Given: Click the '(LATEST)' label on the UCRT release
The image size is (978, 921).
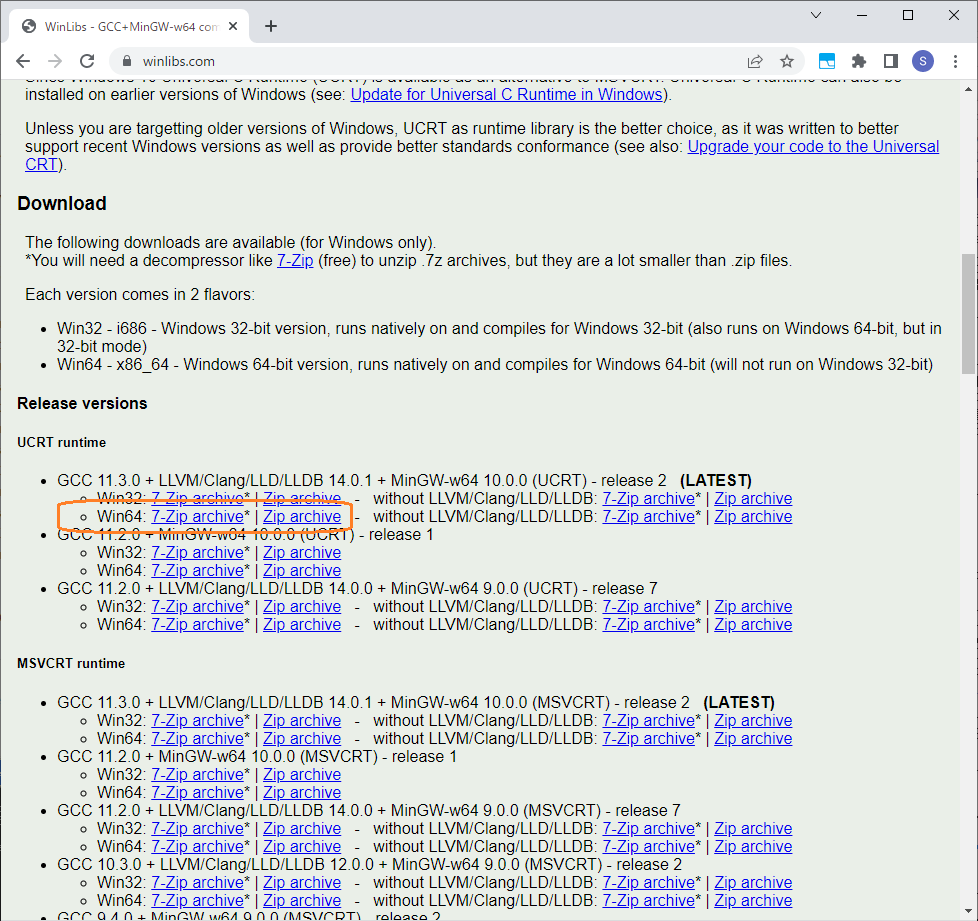Looking at the screenshot, I should click(716, 481).
